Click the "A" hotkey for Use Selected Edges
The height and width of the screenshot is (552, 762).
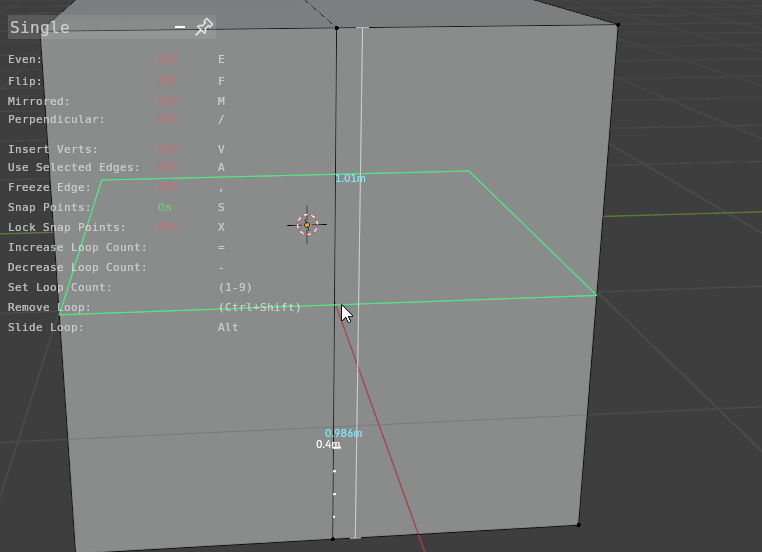(x=221, y=167)
